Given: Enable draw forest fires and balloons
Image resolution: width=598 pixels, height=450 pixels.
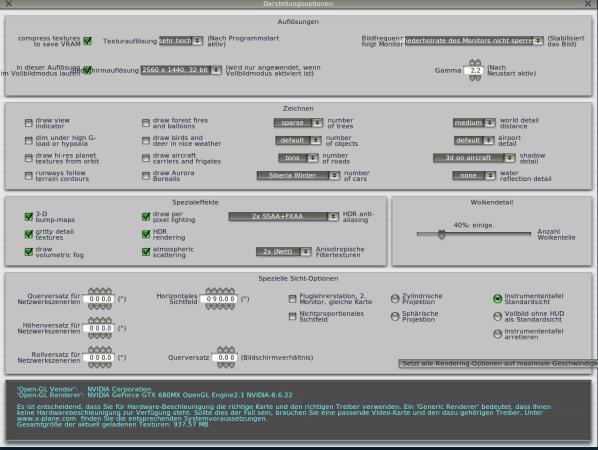Looking at the screenshot, I should 146,123.
